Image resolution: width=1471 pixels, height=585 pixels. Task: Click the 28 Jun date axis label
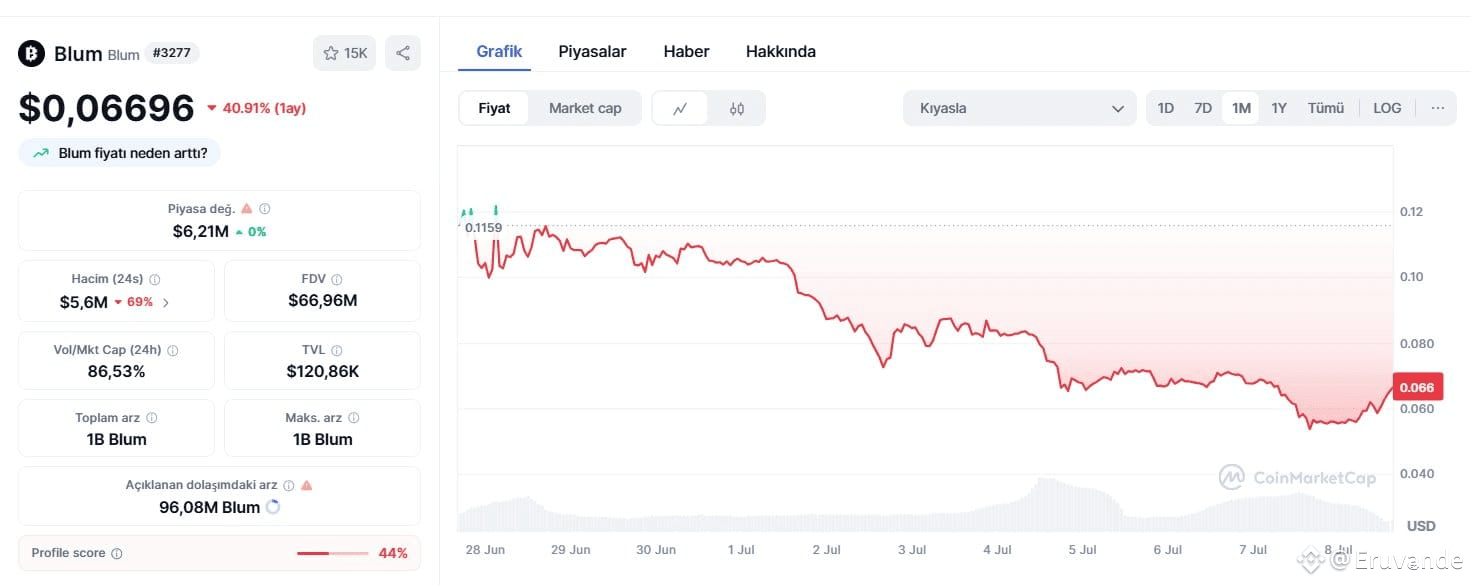(486, 550)
